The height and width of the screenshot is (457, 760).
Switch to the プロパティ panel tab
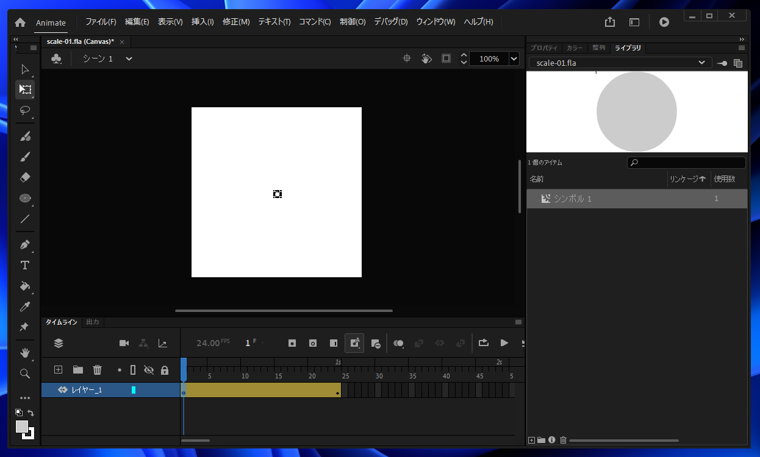[x=544, y=48]
